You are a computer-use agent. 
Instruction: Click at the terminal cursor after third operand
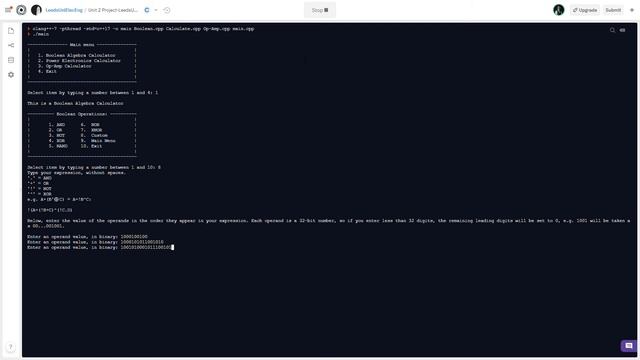click(x=173, y=247)
